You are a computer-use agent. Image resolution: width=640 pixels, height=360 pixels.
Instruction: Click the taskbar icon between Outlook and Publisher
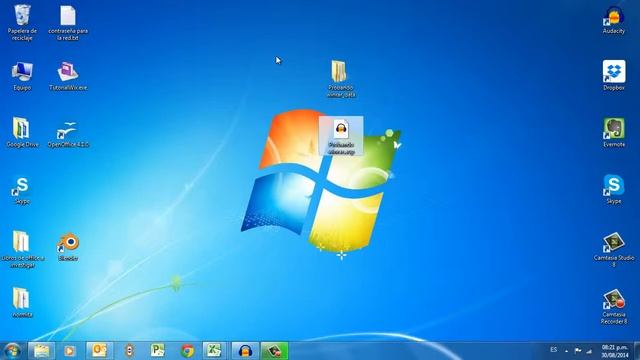[x=129, y=351]
